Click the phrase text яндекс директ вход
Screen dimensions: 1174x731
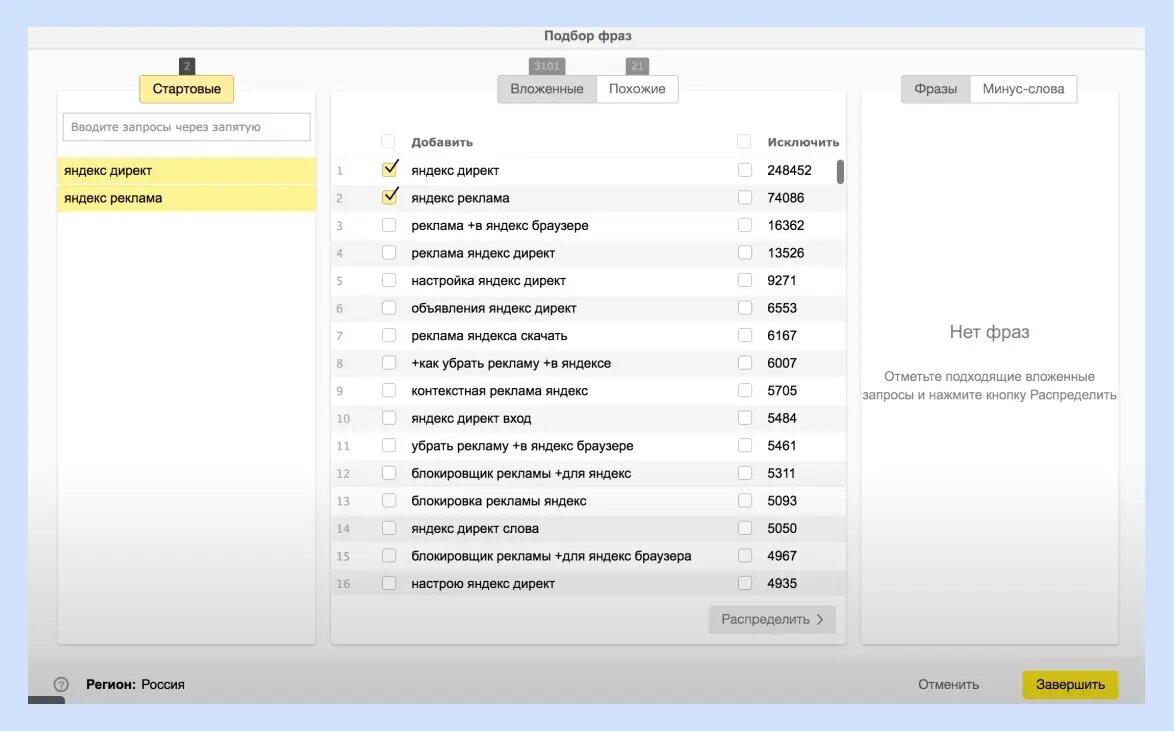tap(471, 419)
